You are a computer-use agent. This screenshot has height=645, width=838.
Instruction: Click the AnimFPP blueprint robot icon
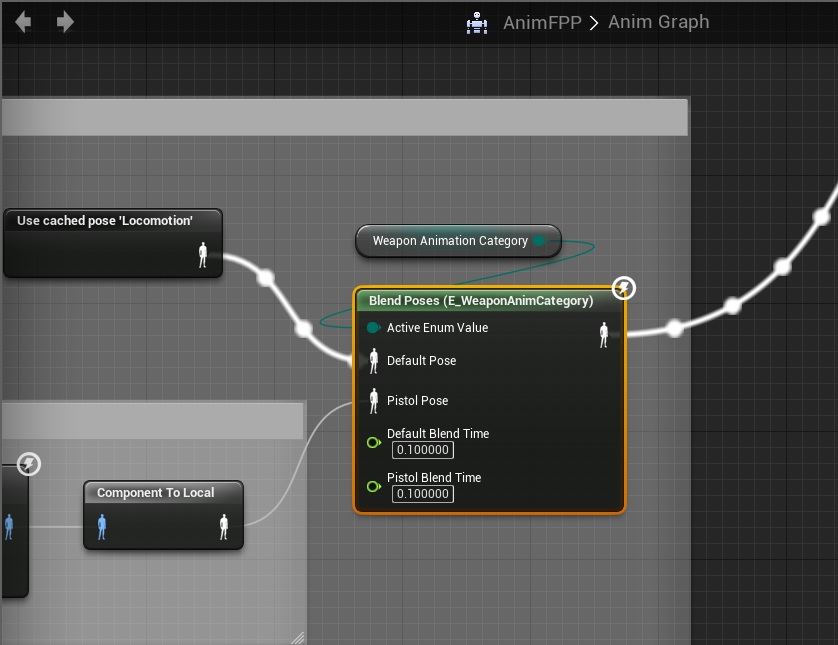pyautogui.click(x=477, y=23)
